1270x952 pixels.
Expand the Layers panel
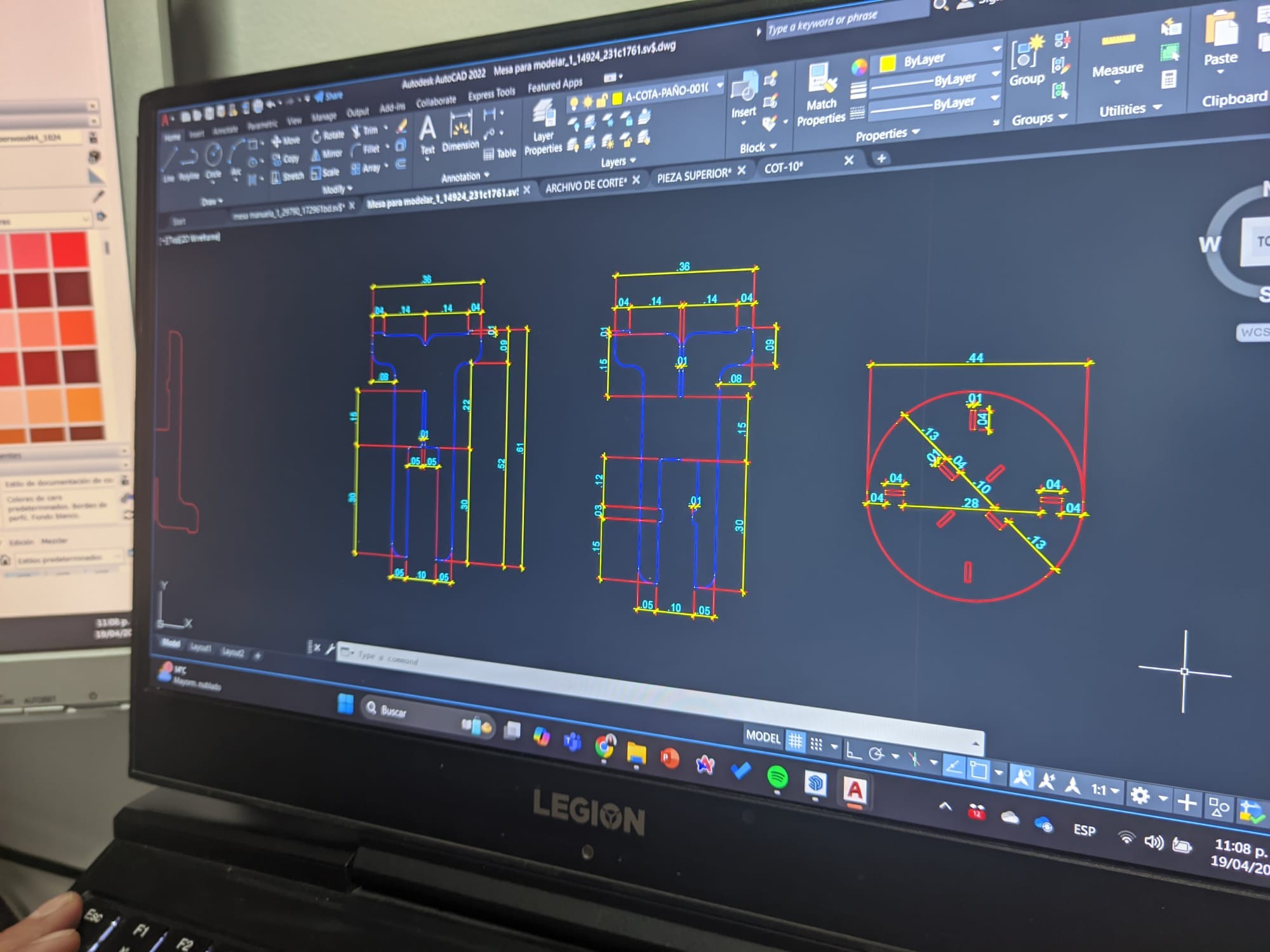point(617,162)
